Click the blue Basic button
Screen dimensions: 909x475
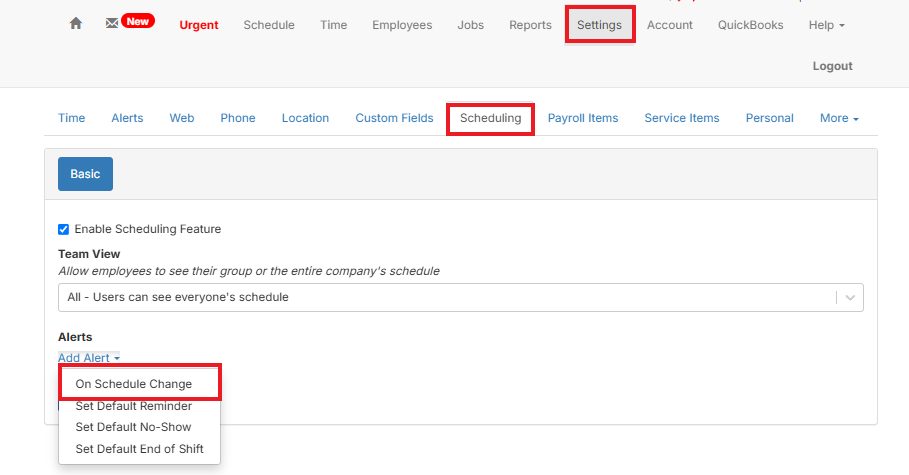point(85,174)
